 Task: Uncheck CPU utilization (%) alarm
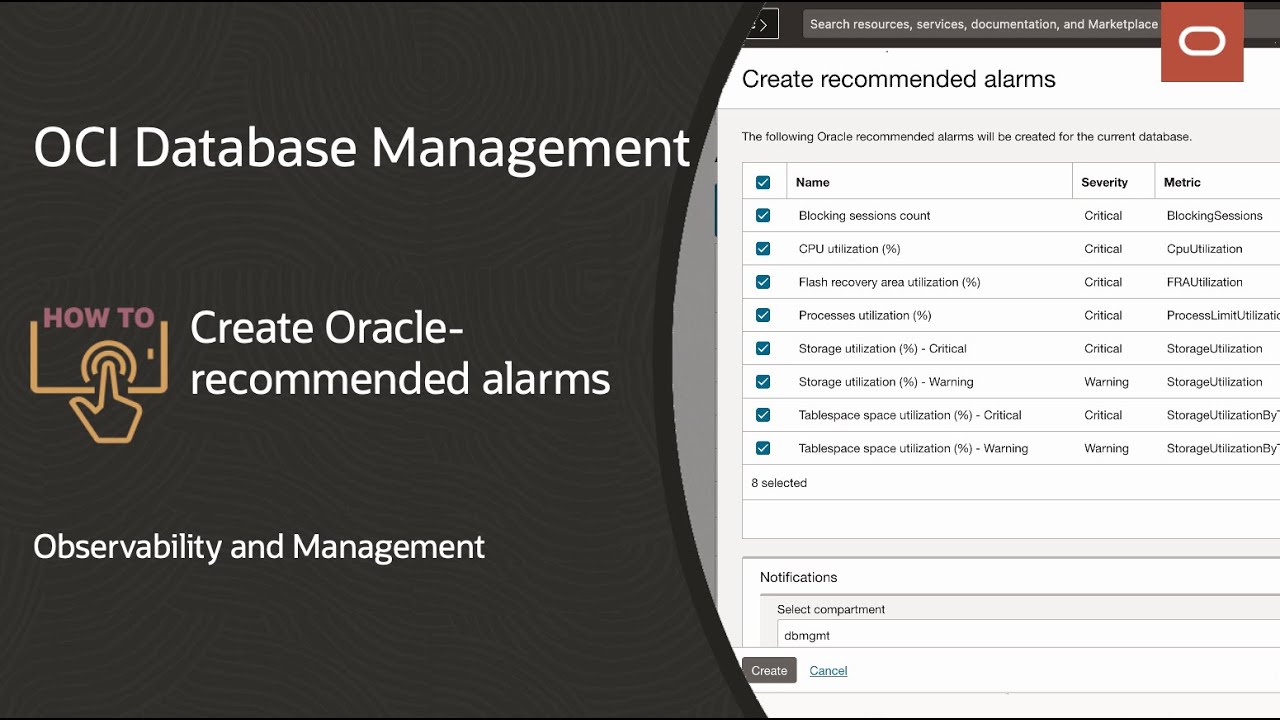pos(763,248)
